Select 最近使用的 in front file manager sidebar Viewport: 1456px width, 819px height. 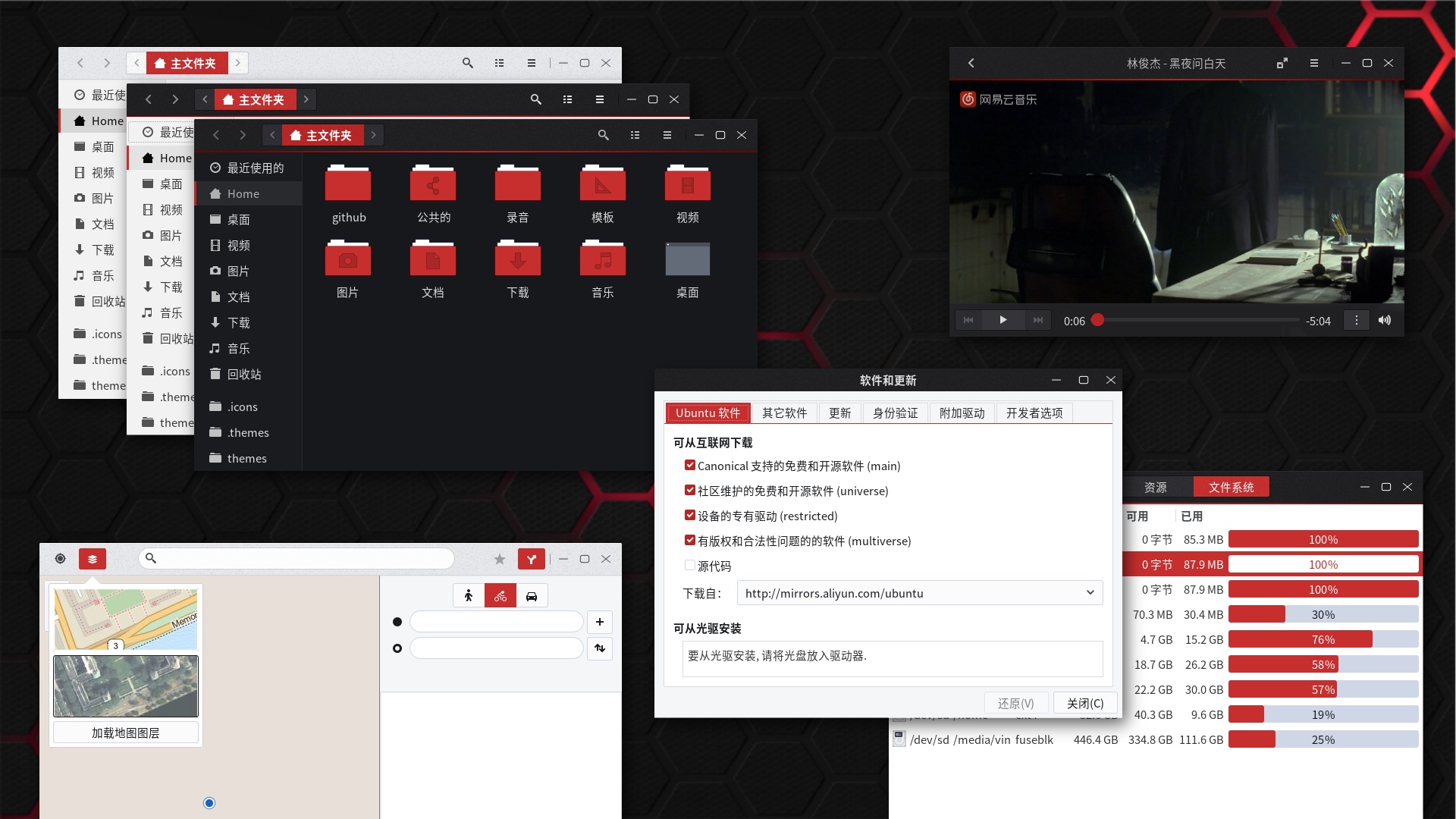click(248, 168)
